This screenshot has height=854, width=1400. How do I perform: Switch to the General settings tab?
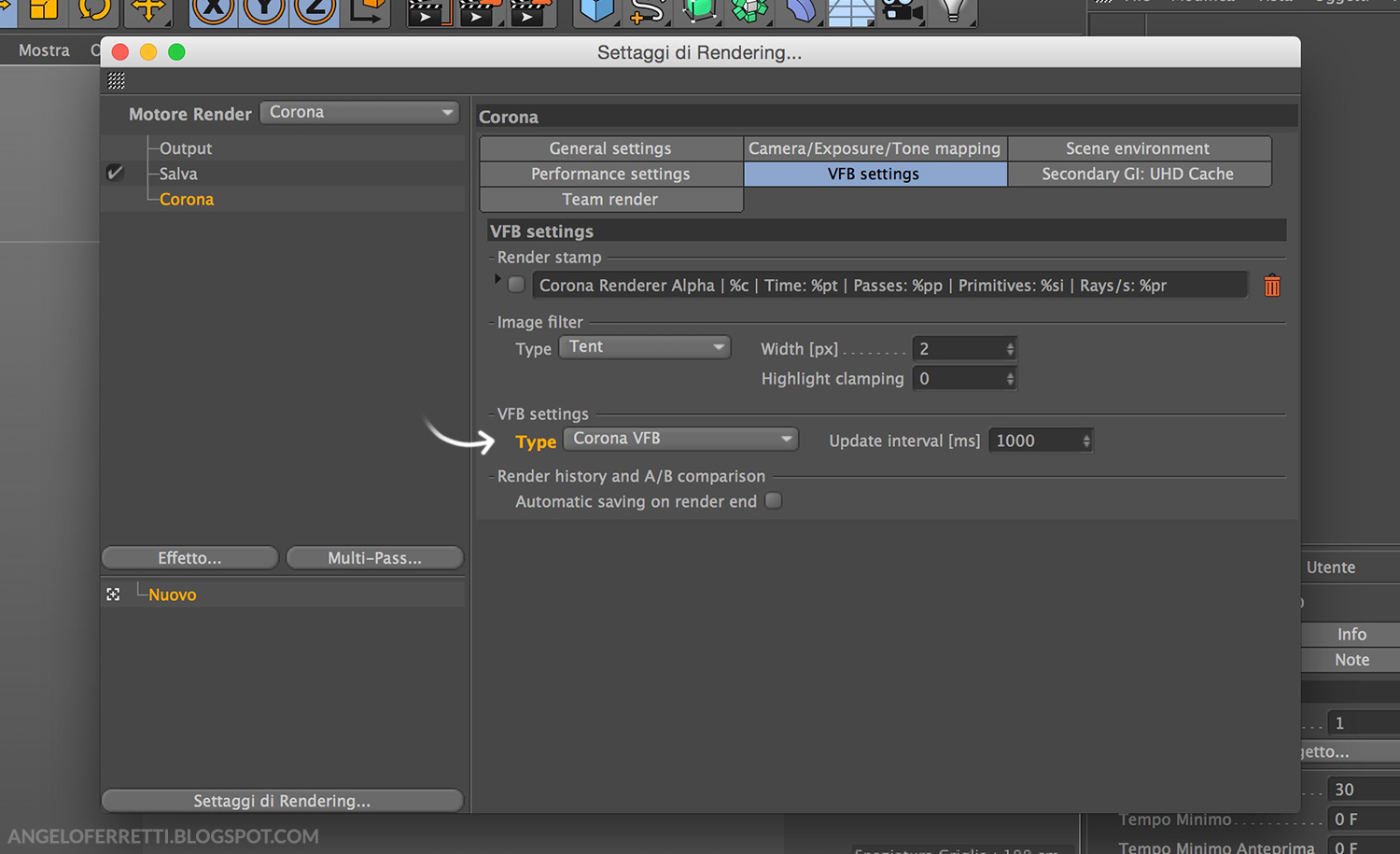tap(610, 148)
